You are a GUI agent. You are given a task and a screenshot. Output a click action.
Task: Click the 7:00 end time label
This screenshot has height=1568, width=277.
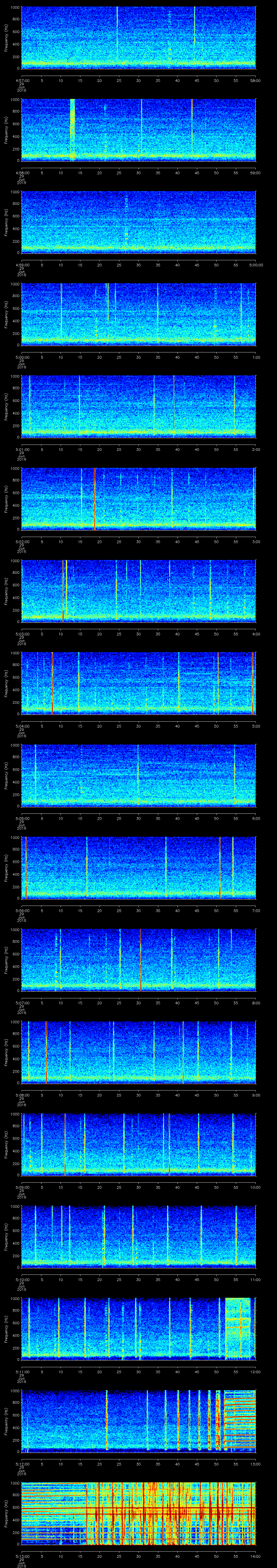256,910
